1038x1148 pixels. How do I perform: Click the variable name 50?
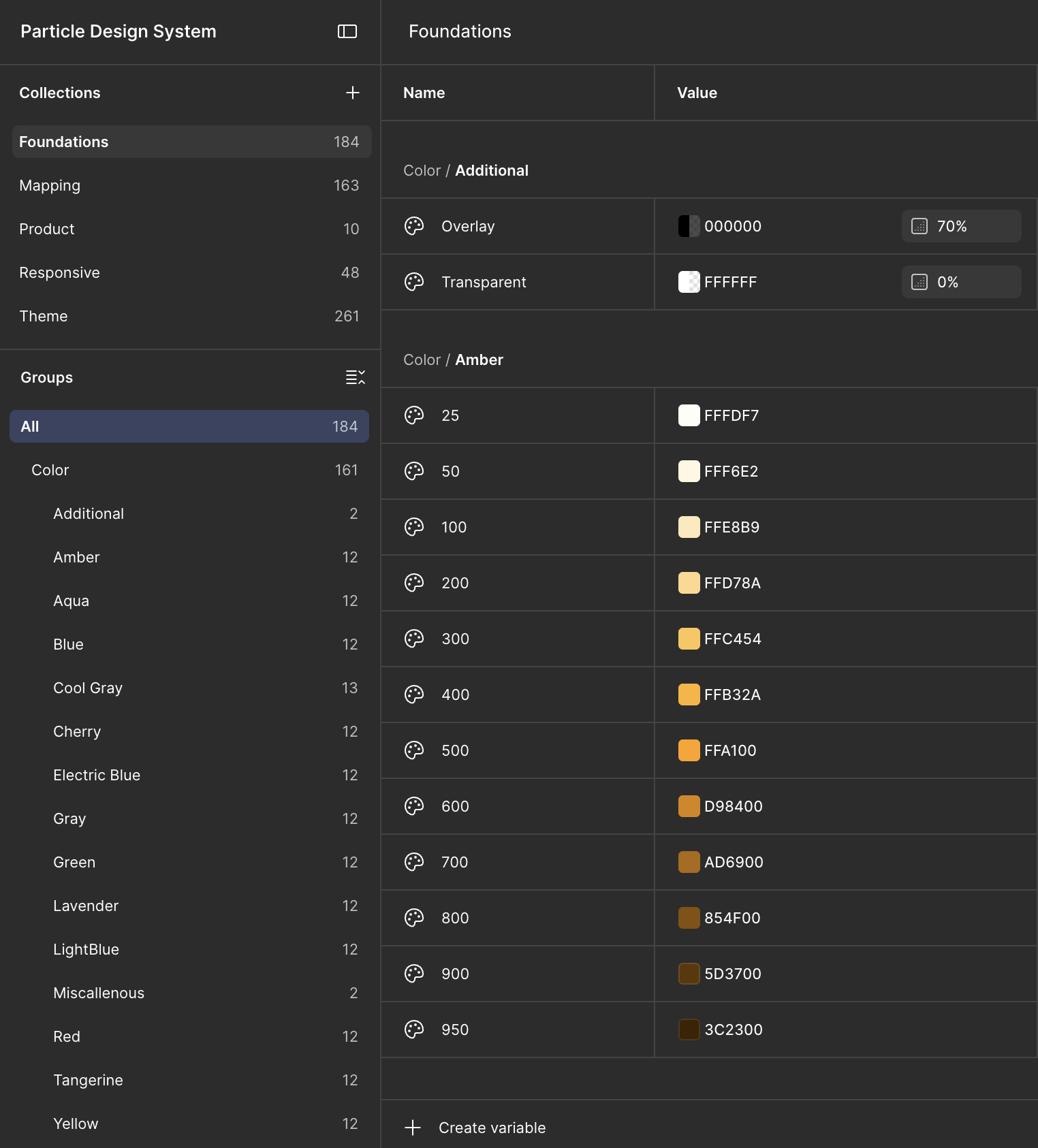point(450,471)
